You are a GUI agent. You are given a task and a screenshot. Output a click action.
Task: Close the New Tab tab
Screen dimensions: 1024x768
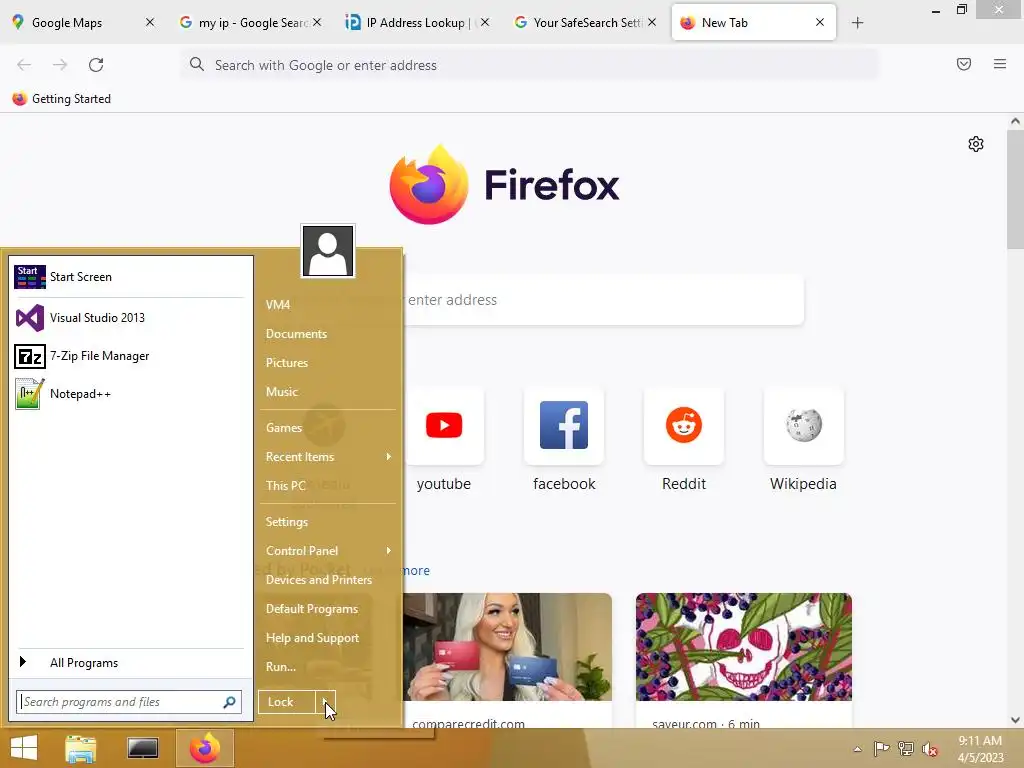pyautogui.click(x=820, y=23)
